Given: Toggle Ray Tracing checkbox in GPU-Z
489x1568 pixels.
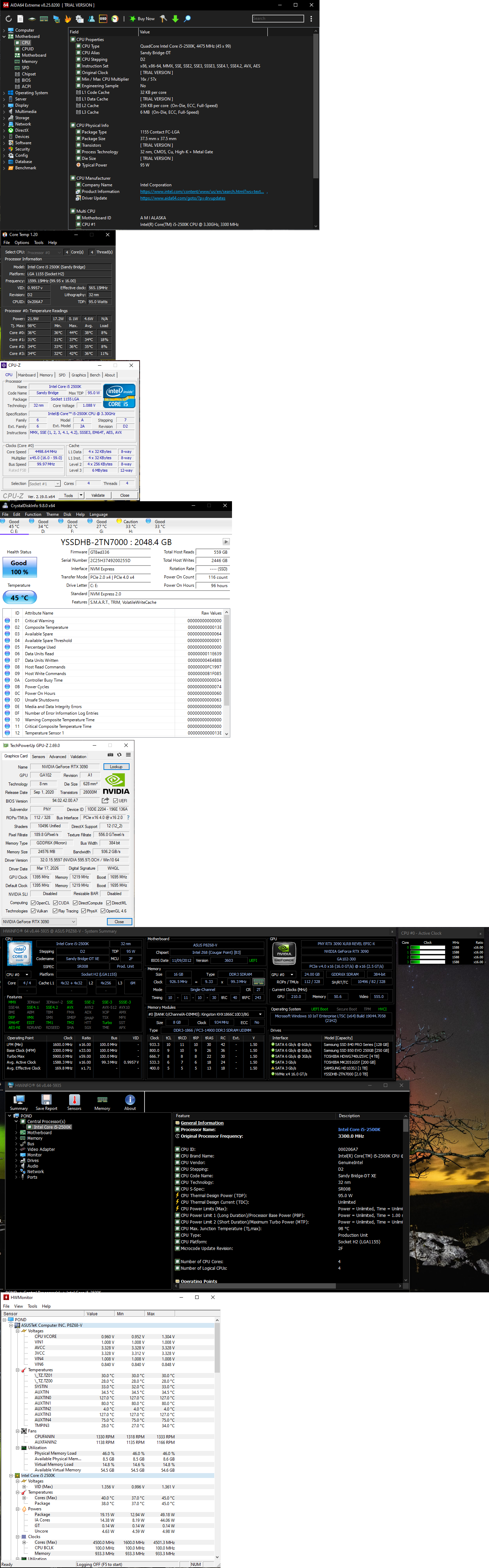Looking at the screenshot, I should (x=55, y=911).
